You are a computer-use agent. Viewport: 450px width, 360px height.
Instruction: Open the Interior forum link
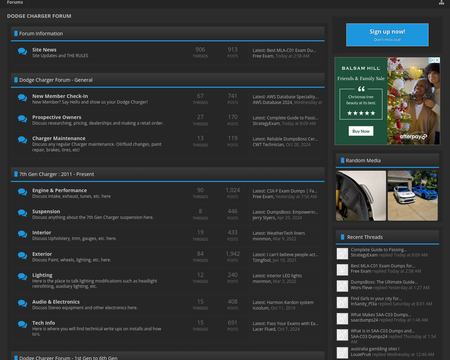42,233
